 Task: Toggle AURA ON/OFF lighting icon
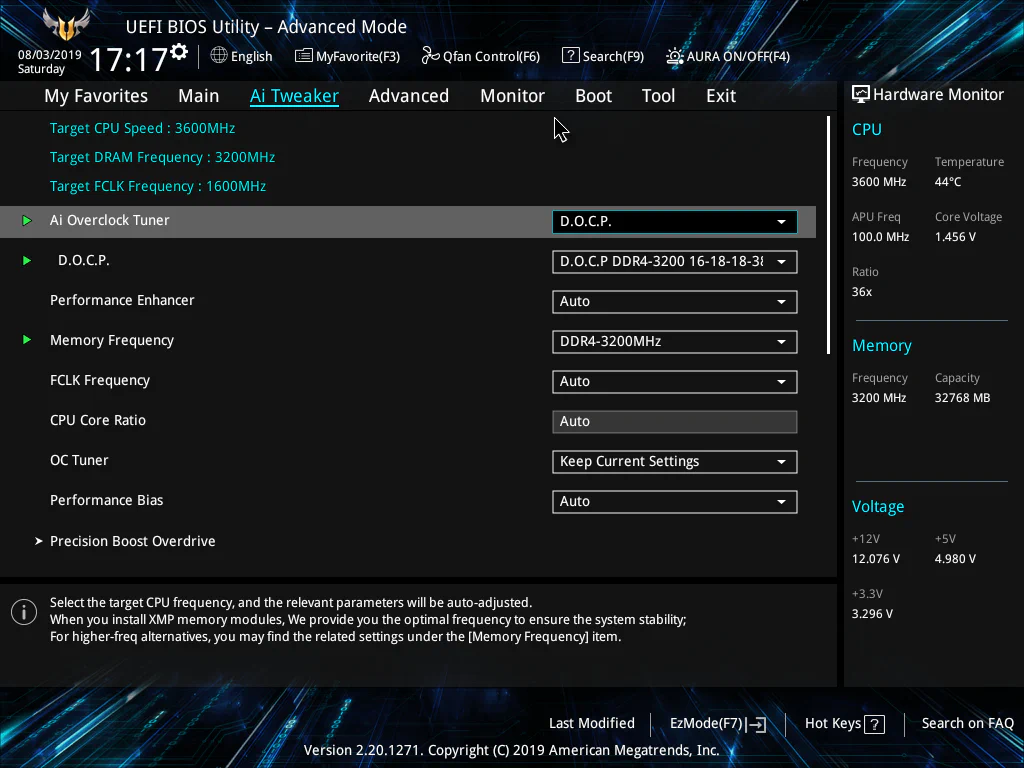(675, 56)
